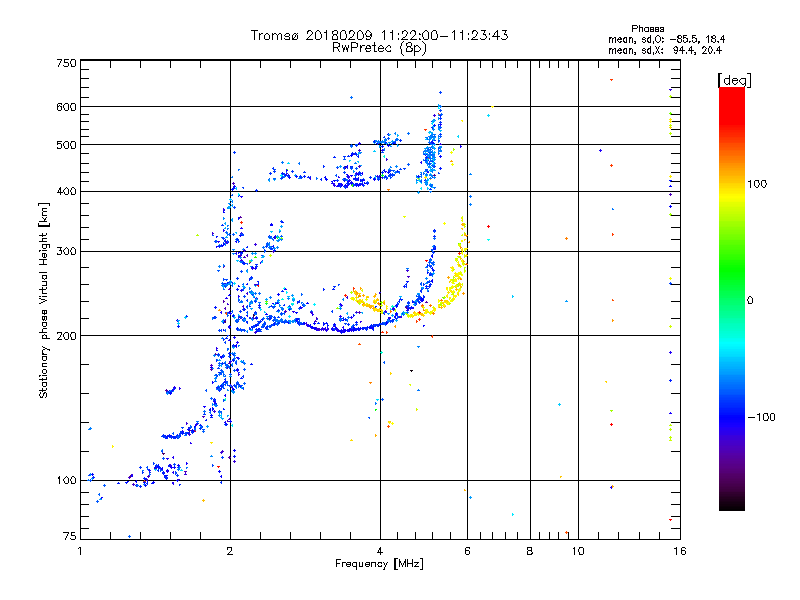
Task: Click the x-axis tick label '16'
Action: point(680,551)
